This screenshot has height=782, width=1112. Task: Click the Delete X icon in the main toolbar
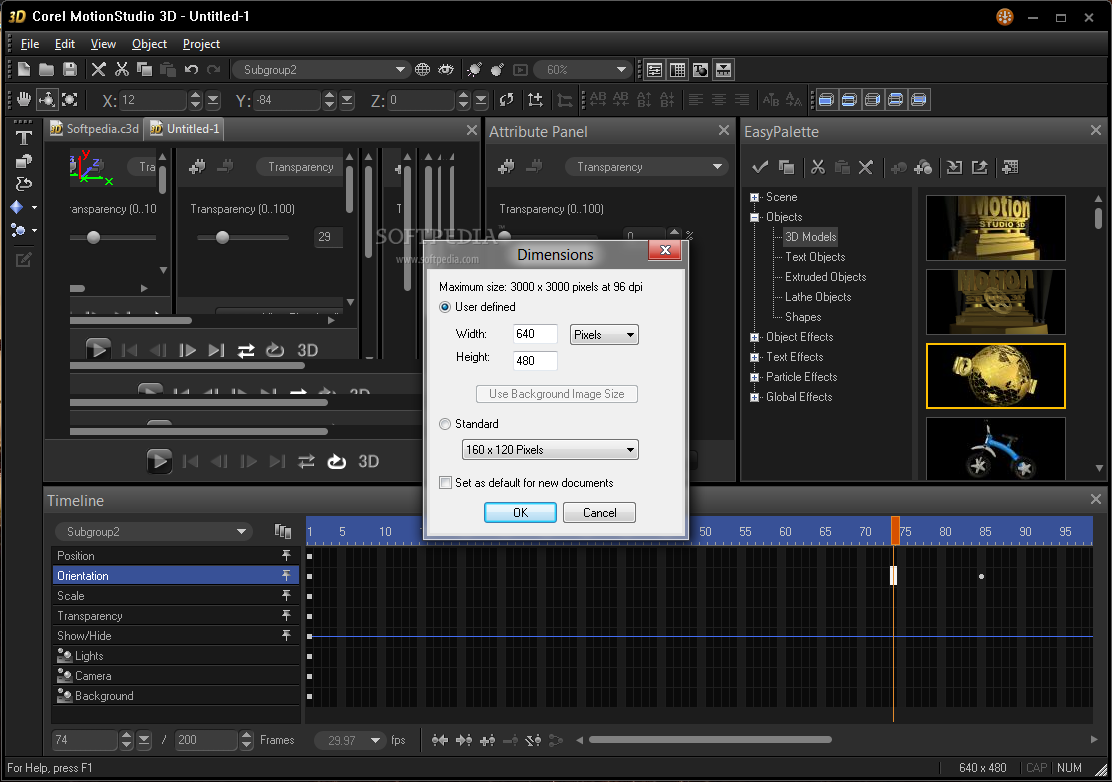point(99,69)
